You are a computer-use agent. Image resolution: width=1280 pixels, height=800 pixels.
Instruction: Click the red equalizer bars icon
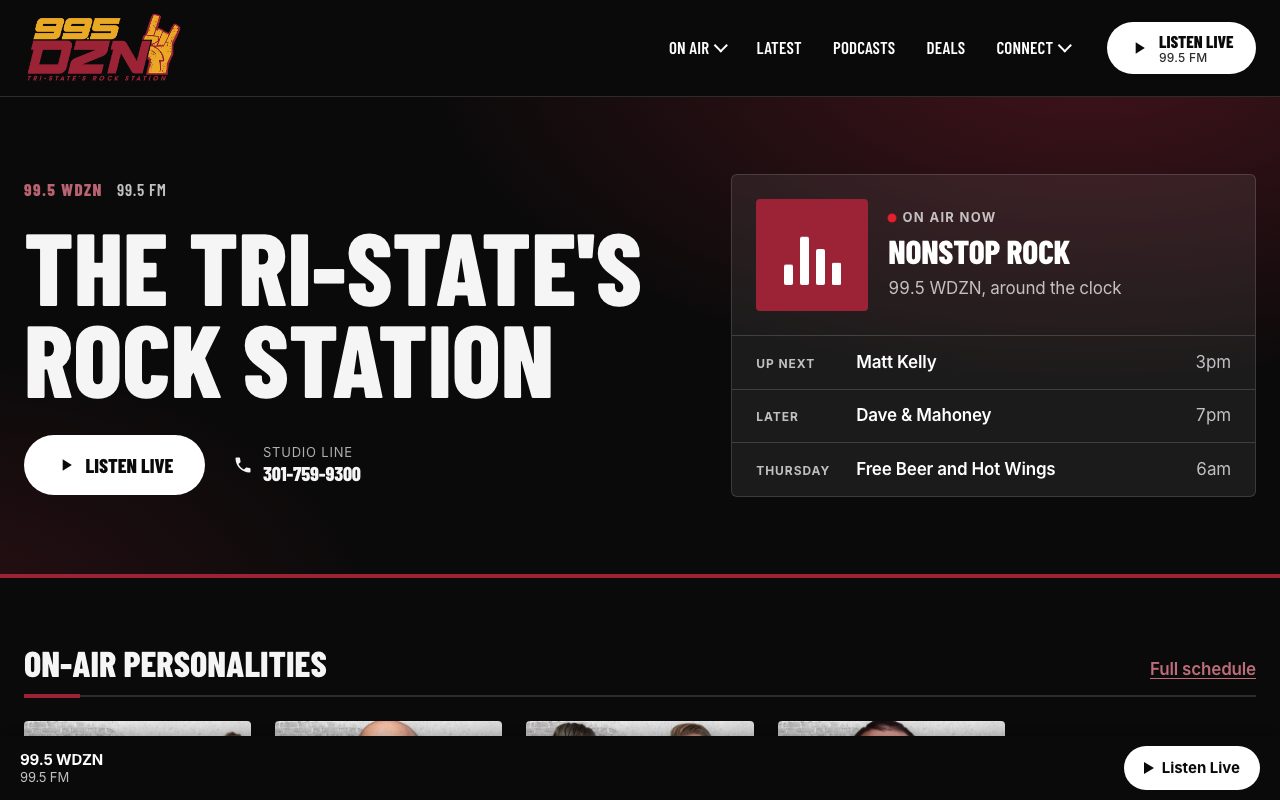click(x=812, y=255)
